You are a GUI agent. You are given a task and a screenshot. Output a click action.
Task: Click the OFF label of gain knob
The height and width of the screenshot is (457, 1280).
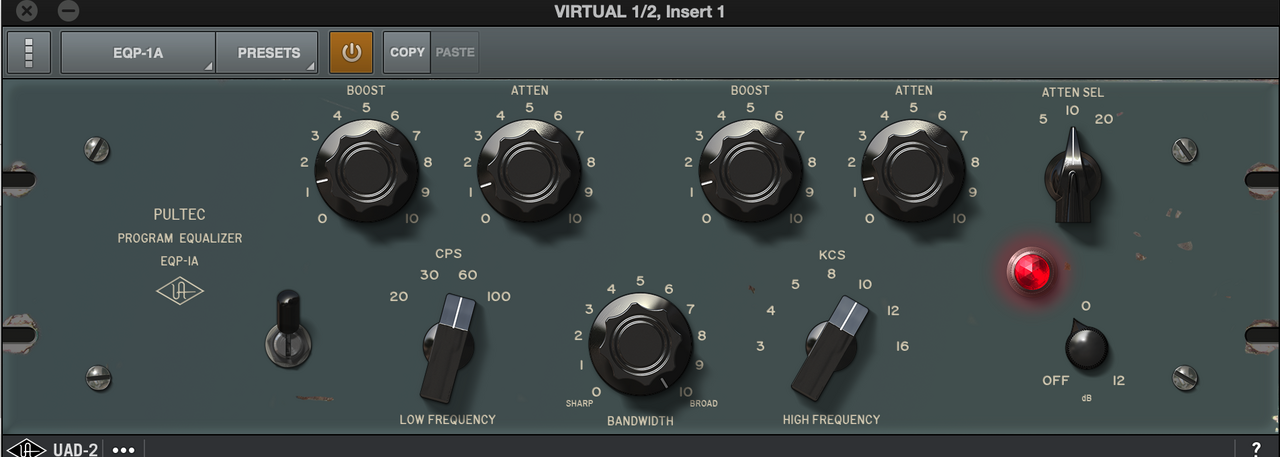[x=1056, y=381]
